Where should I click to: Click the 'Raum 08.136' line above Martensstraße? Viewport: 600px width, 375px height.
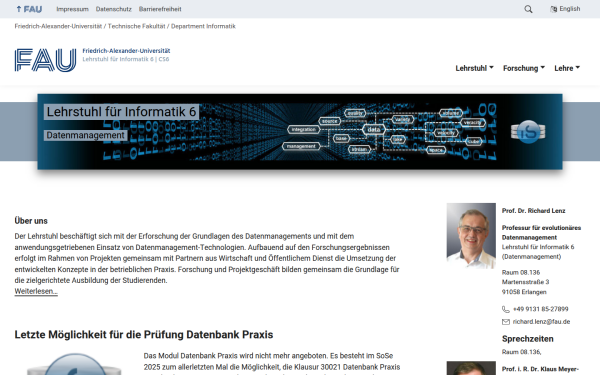(x=521, y=272)
